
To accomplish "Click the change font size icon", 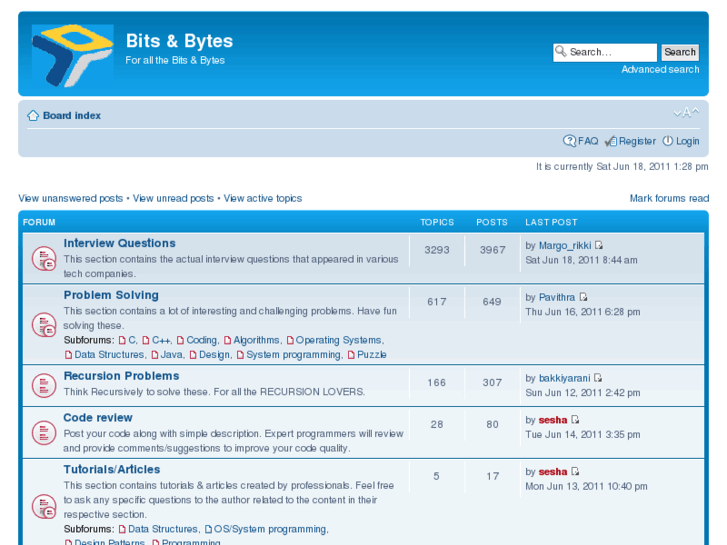I will click(686, 113).
